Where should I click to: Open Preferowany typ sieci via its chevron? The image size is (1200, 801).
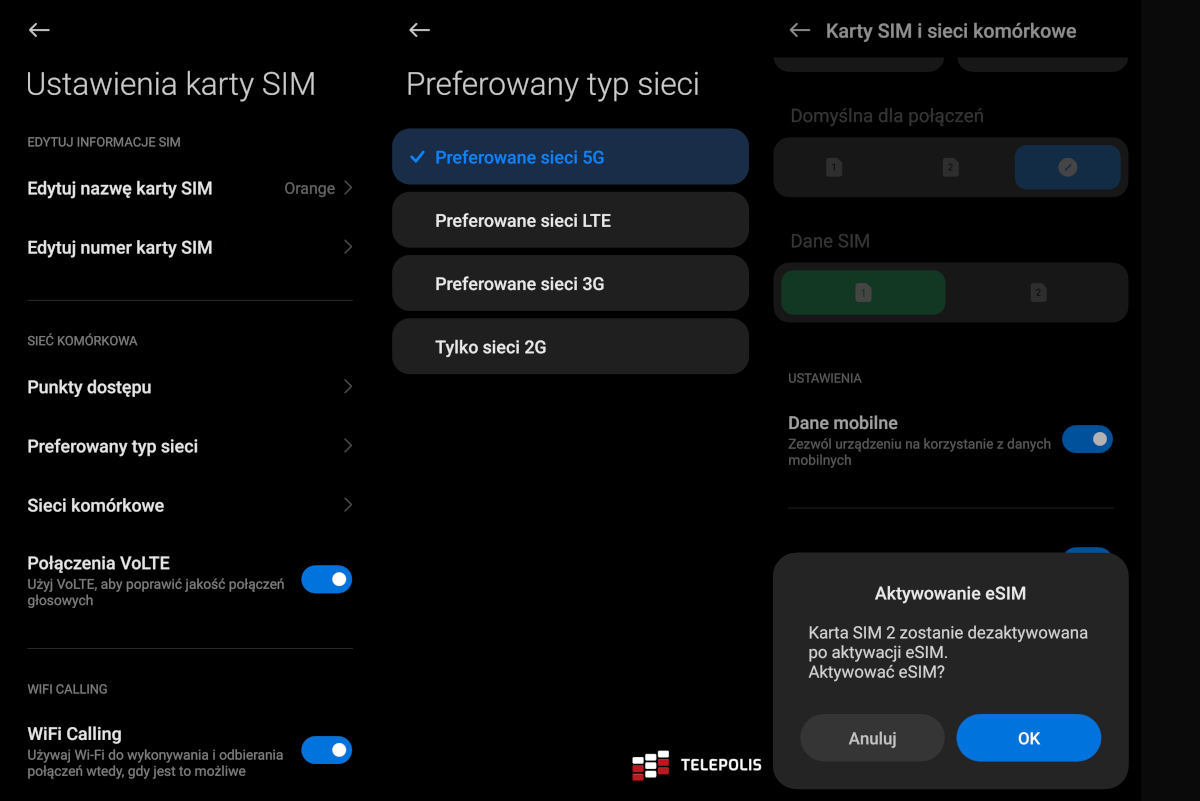pos(347,446)
